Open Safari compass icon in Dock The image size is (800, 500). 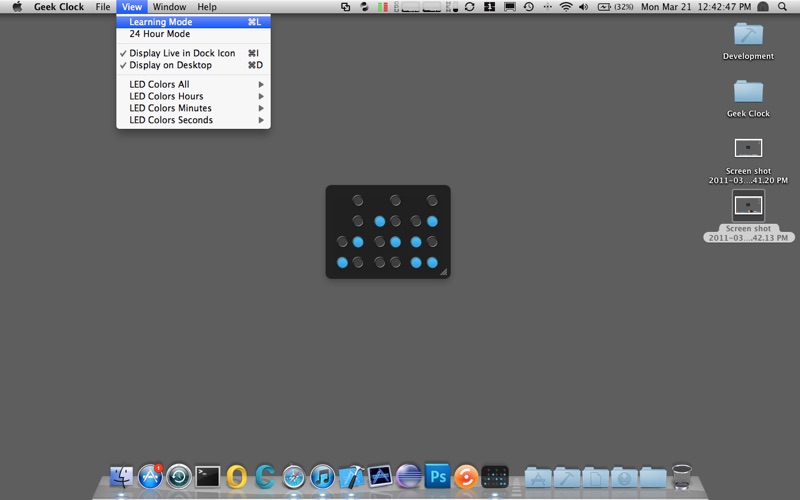pyautogui.click(x=294, y=477)
